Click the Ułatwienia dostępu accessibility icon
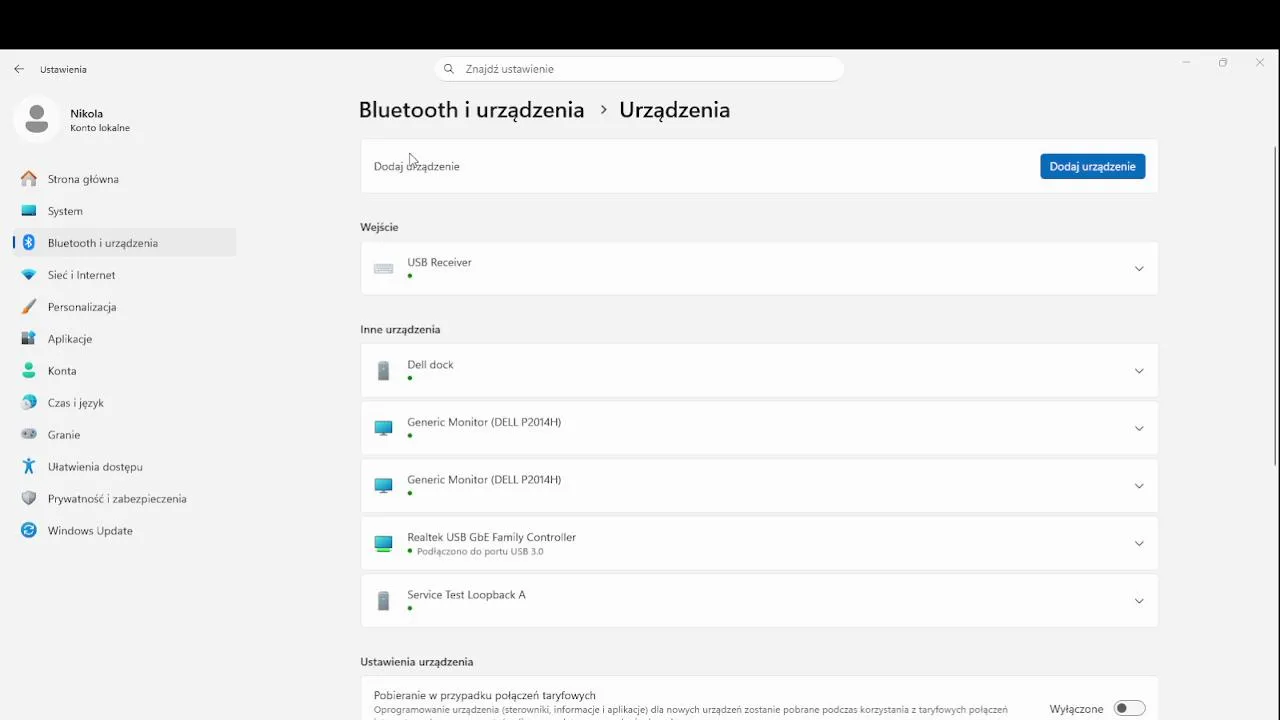The image size is (1280, 720). pyautogui.click(x=29, y=467)
